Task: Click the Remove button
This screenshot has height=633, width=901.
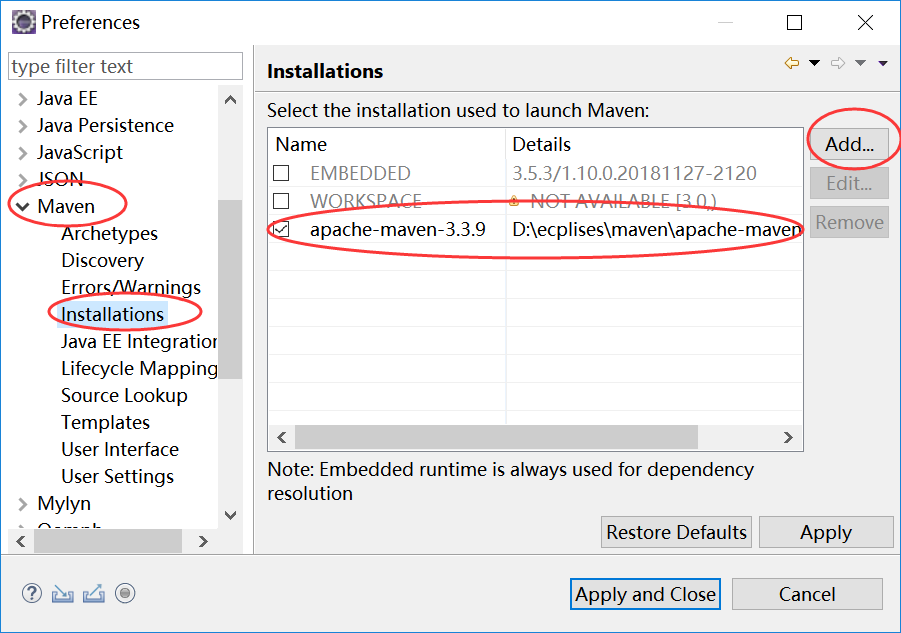Action: click(x=849, y=222)
